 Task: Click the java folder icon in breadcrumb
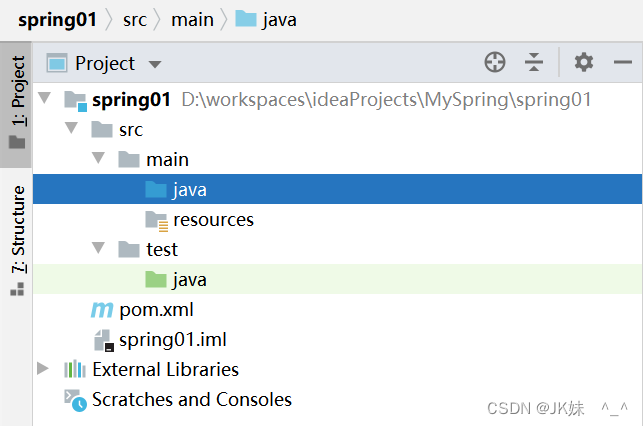(246, 19)
